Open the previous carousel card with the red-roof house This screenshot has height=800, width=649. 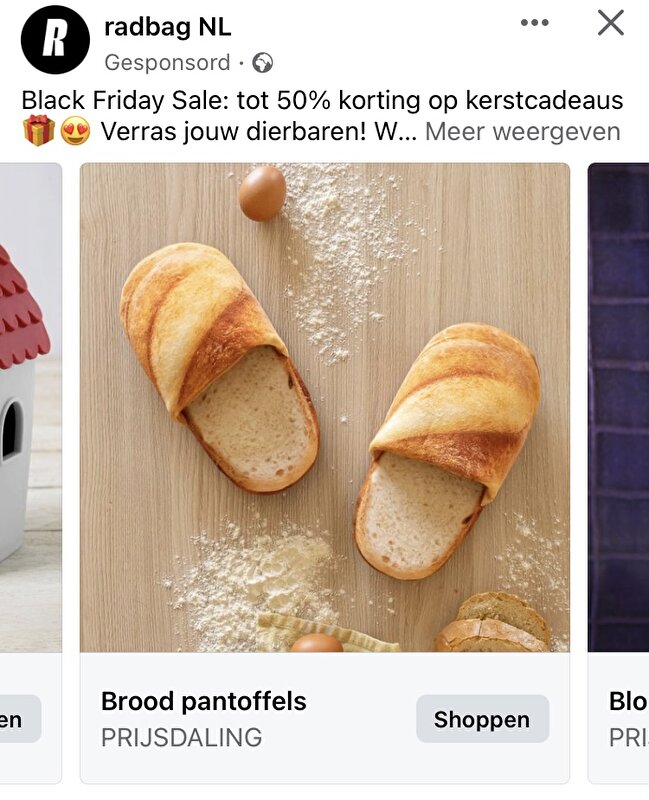tap(31, 407)
